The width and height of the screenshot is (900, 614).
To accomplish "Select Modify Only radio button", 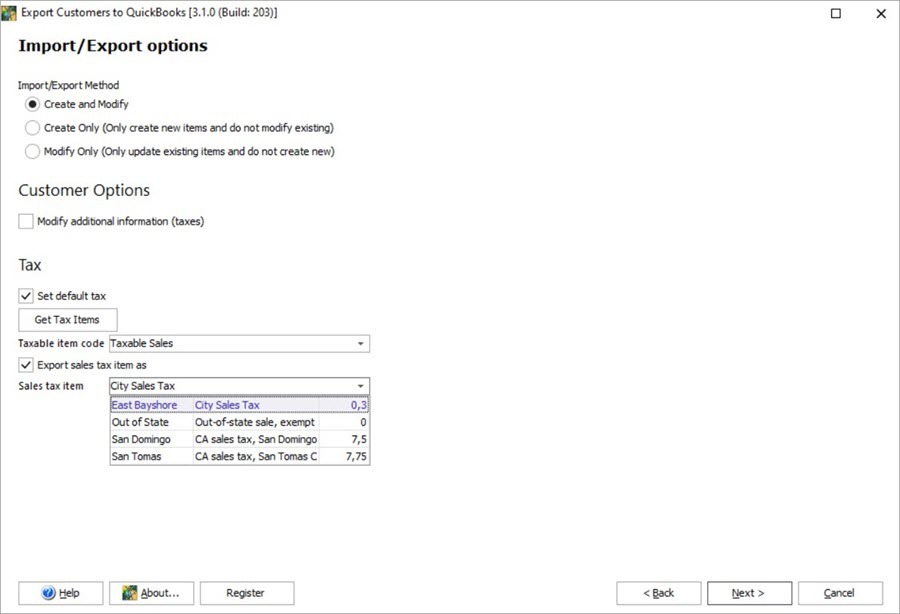I will [x=33, y=152].
